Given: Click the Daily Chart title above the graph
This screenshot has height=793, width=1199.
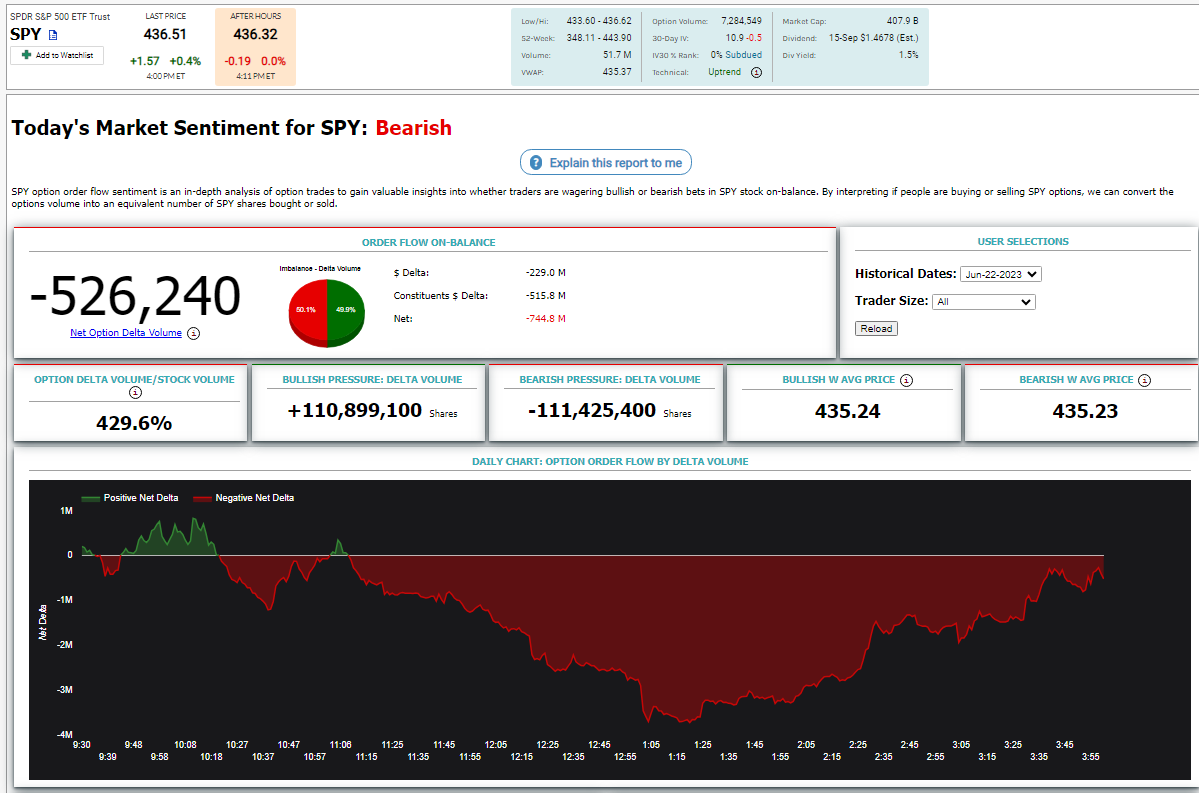Looking at the screenshot, I should tap(610, 462).
